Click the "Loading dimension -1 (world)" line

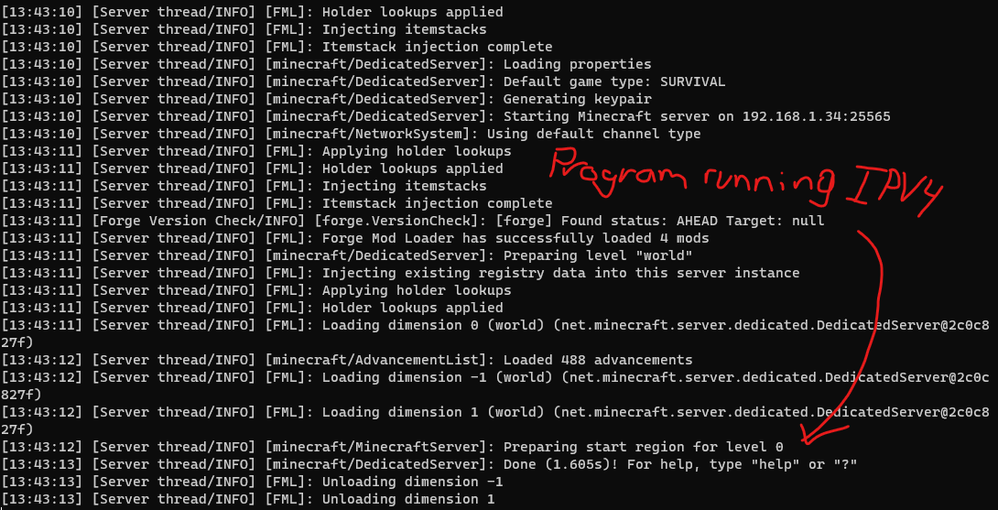pos(495,386)
